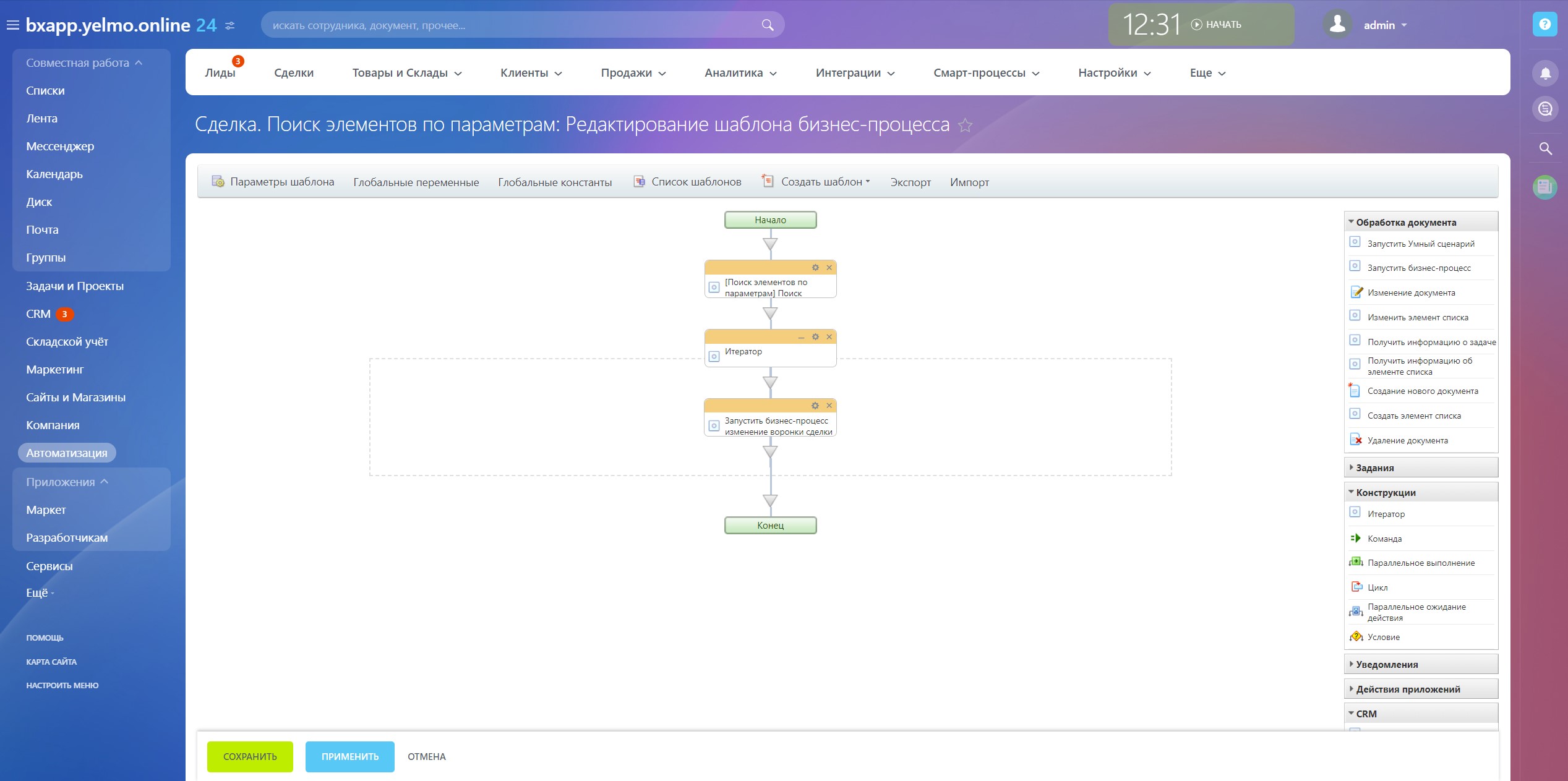The height and width of the screenshot is (781, 1568).
Task: Click the Сохранить button
Action: click(x=250, y=757)
